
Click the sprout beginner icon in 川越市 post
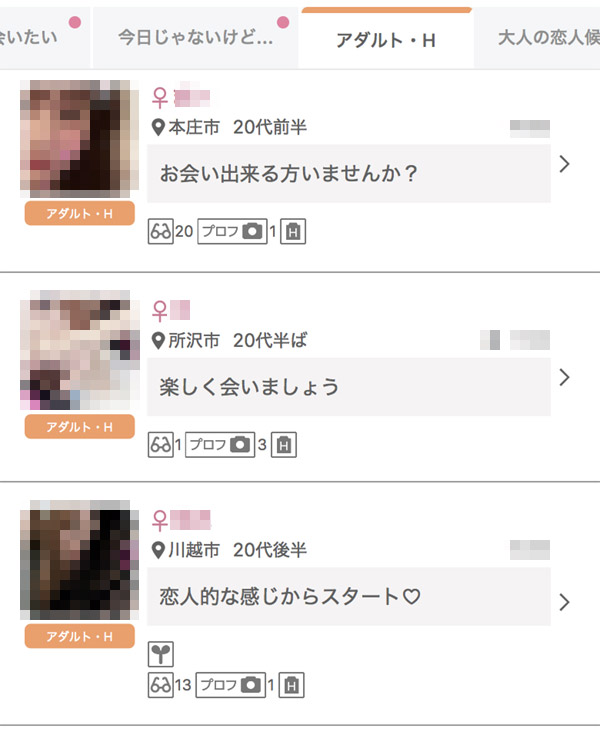pyautogui.click(x=161, y=654)
